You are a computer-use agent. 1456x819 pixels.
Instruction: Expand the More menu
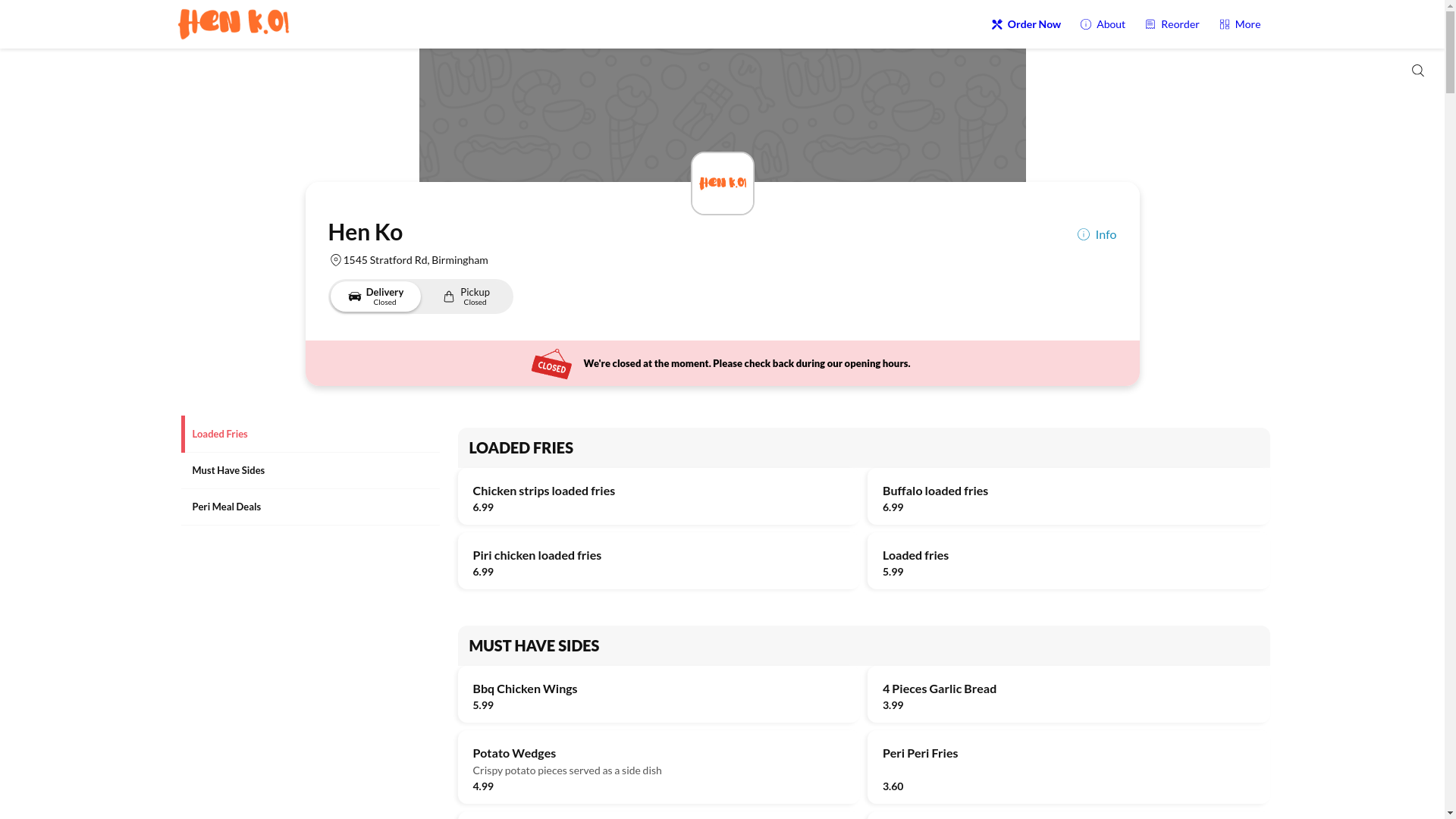1240,24
